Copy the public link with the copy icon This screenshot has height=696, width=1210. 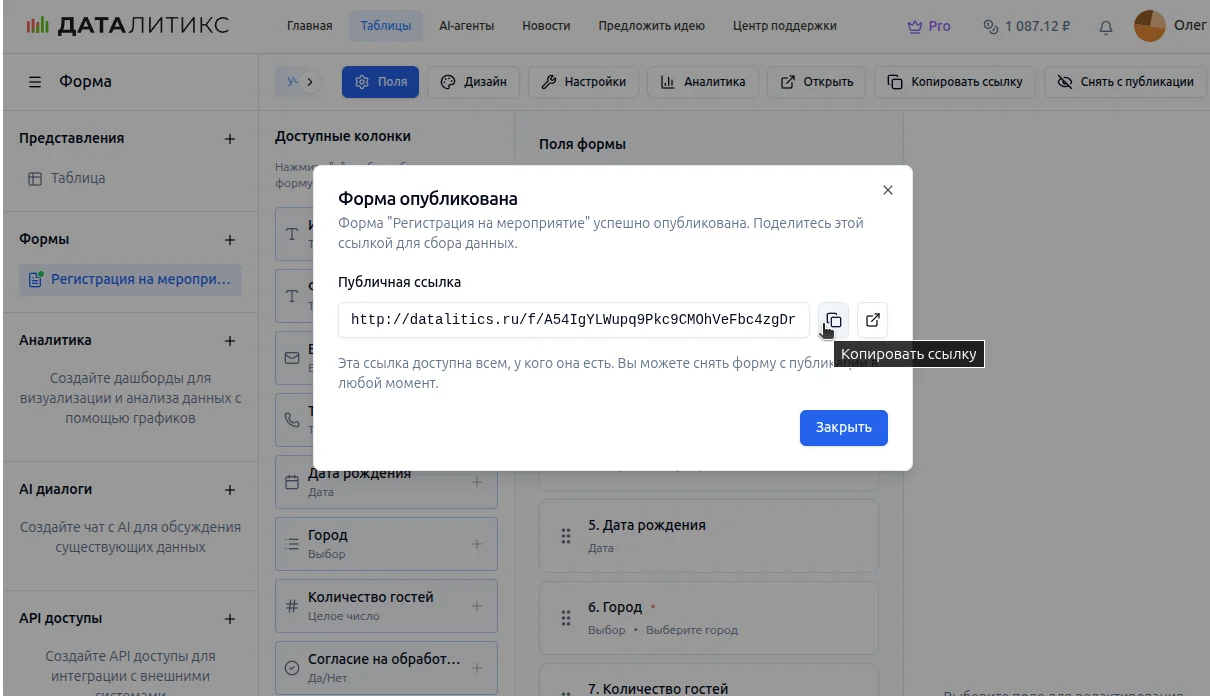tap(833, 320)
